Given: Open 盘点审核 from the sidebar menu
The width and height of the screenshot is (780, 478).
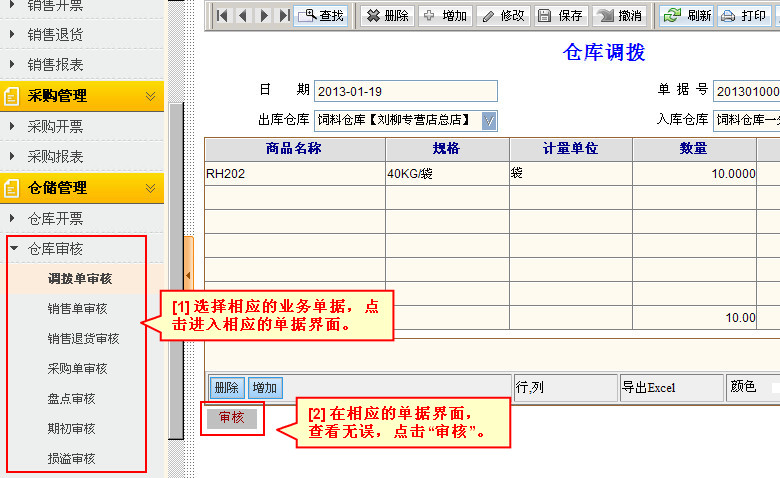Looking at the screenshot, I should pos(71,398).
